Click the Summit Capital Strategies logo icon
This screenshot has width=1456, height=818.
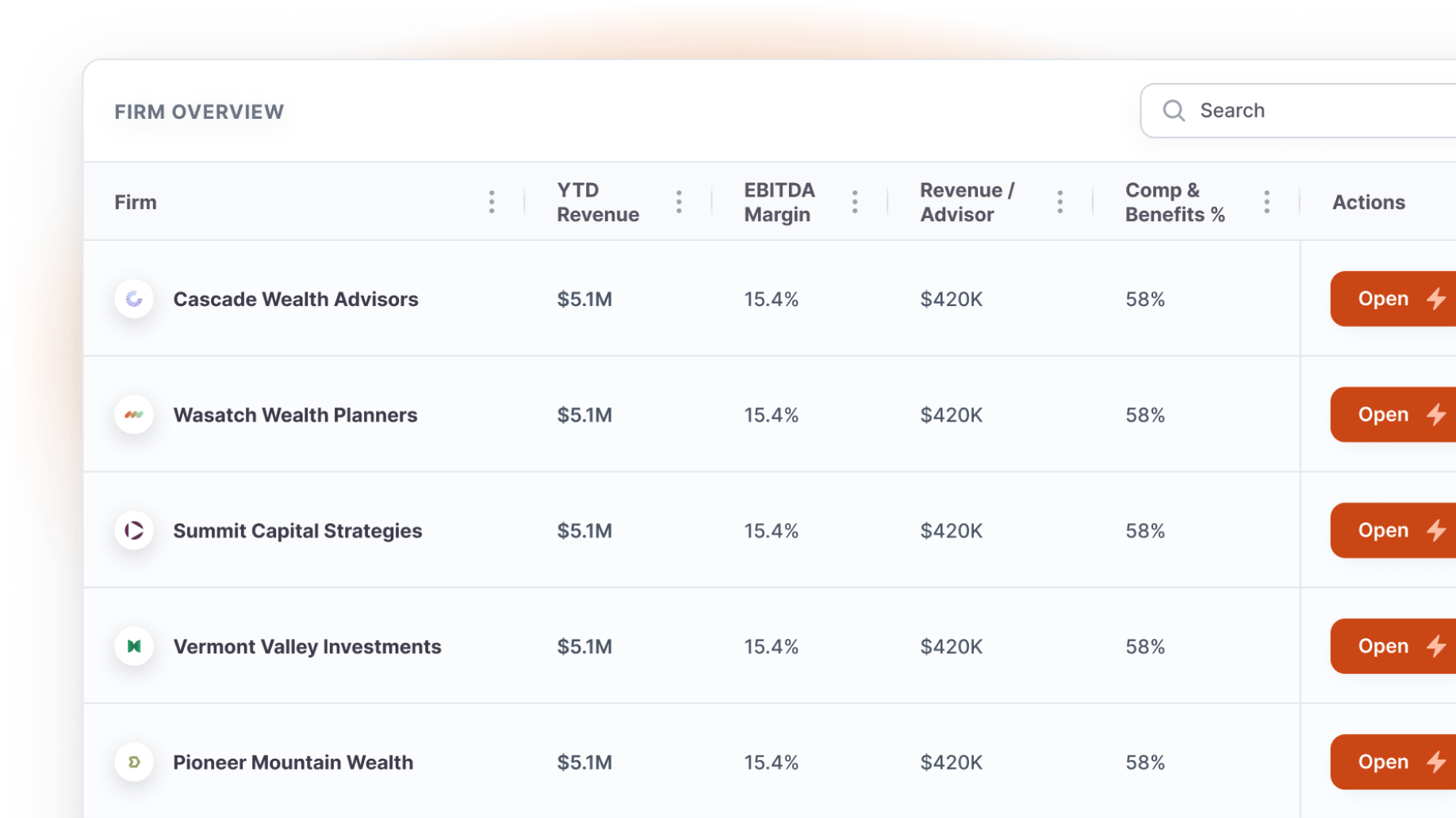click(x=134, y=530)
